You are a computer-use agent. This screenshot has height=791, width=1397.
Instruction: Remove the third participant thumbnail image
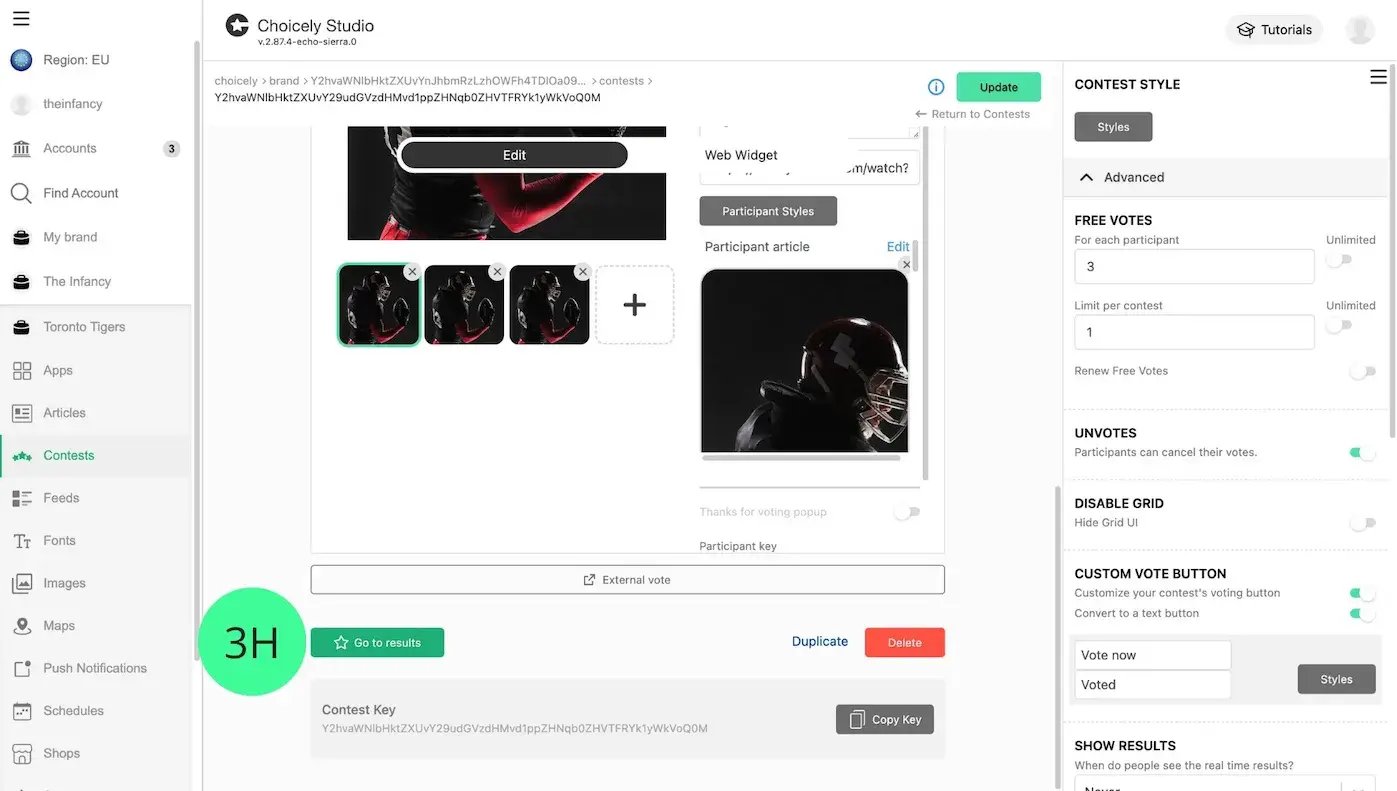click(582, 272)
